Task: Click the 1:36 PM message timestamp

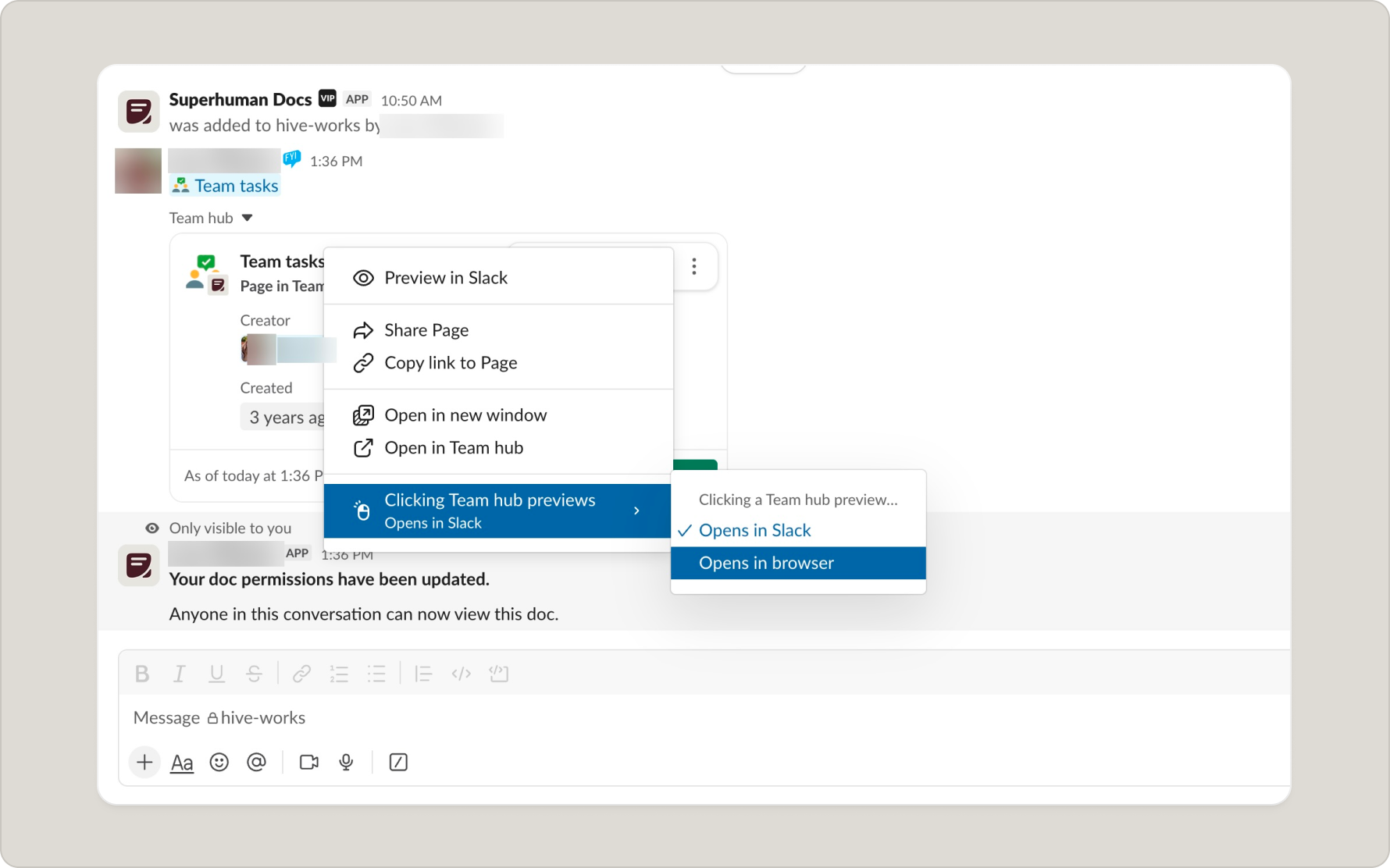Action: click(x=336, y=161)
